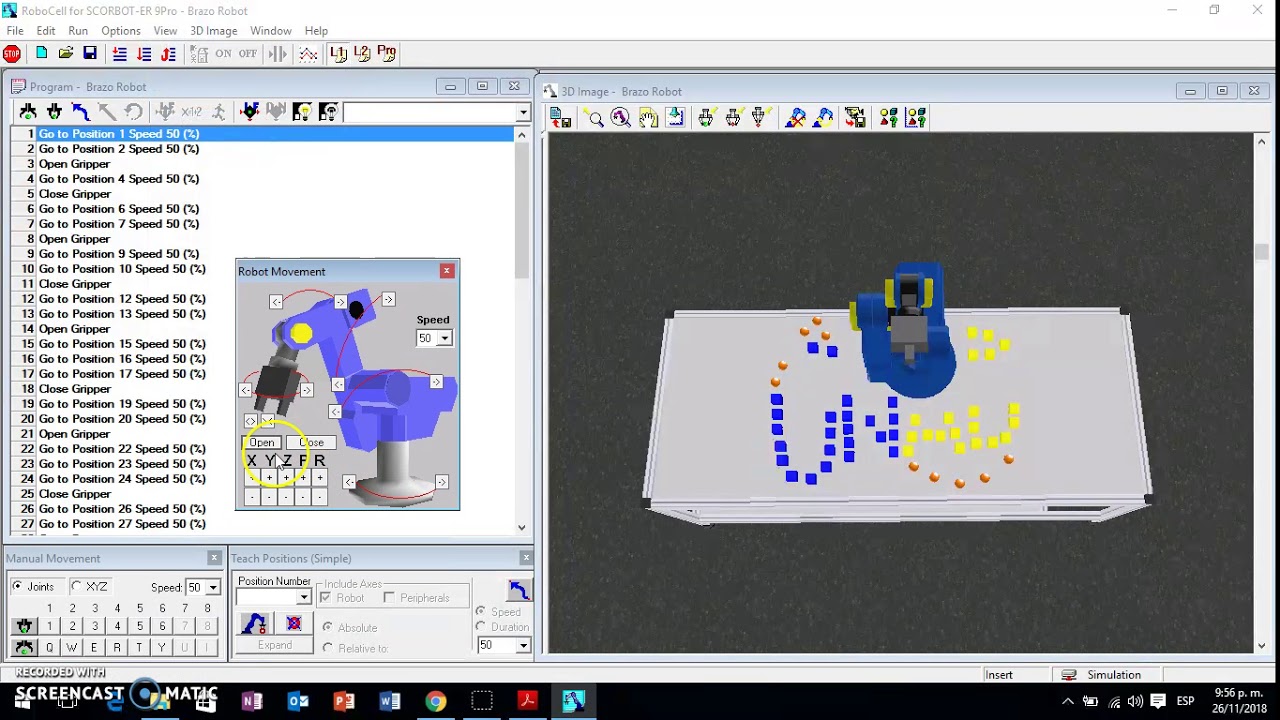1280x720 pixels.
Task: Open the 3D Image menu
Action: 214,31
